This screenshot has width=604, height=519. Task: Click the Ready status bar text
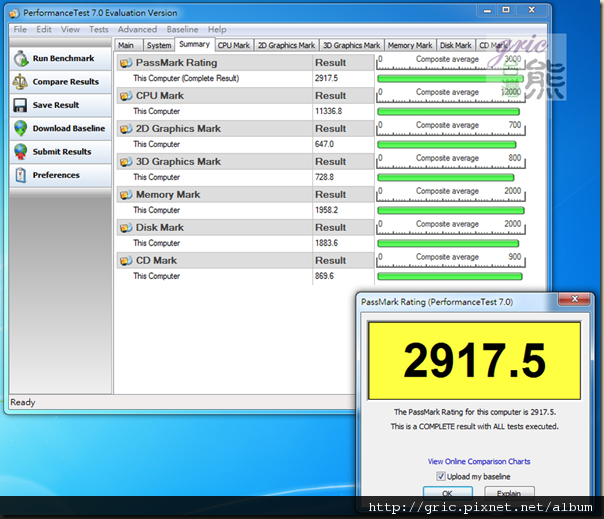pyautogui.click(x=23, y=402)
